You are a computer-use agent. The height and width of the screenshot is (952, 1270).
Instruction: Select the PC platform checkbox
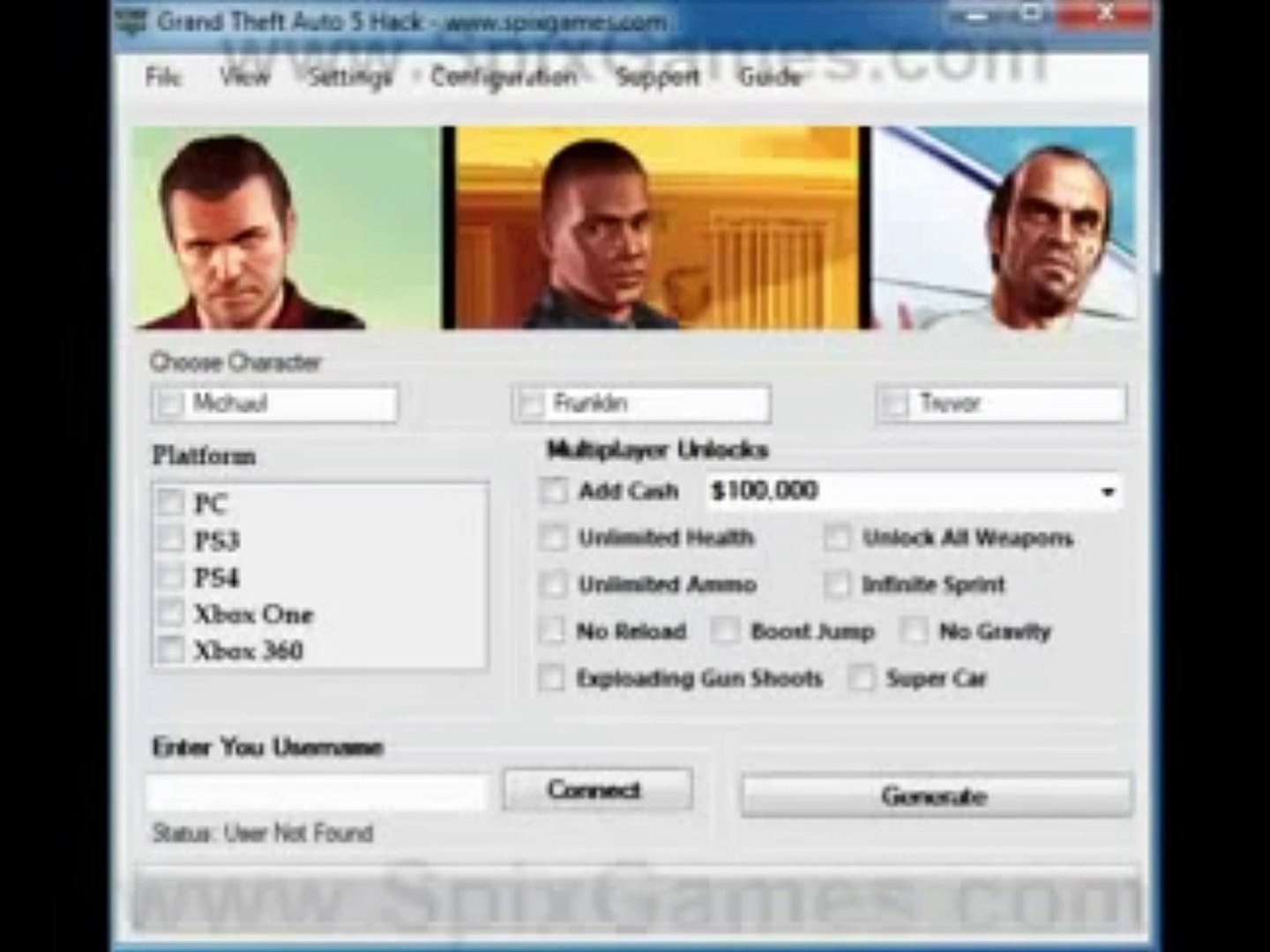tap(169, 503)
